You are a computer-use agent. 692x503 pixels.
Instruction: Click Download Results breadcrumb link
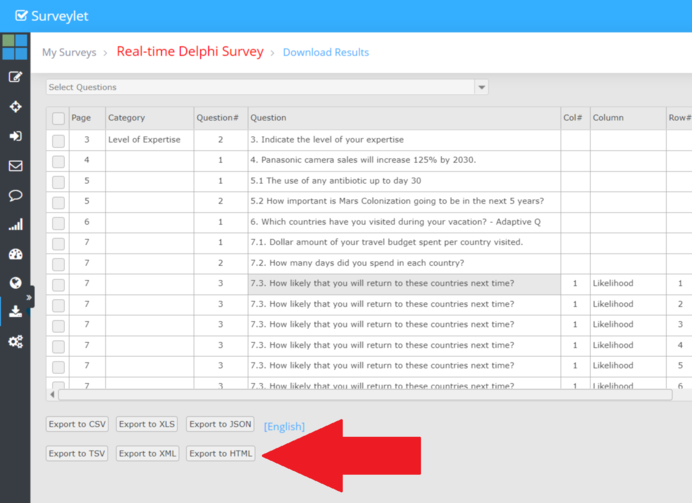326,52
